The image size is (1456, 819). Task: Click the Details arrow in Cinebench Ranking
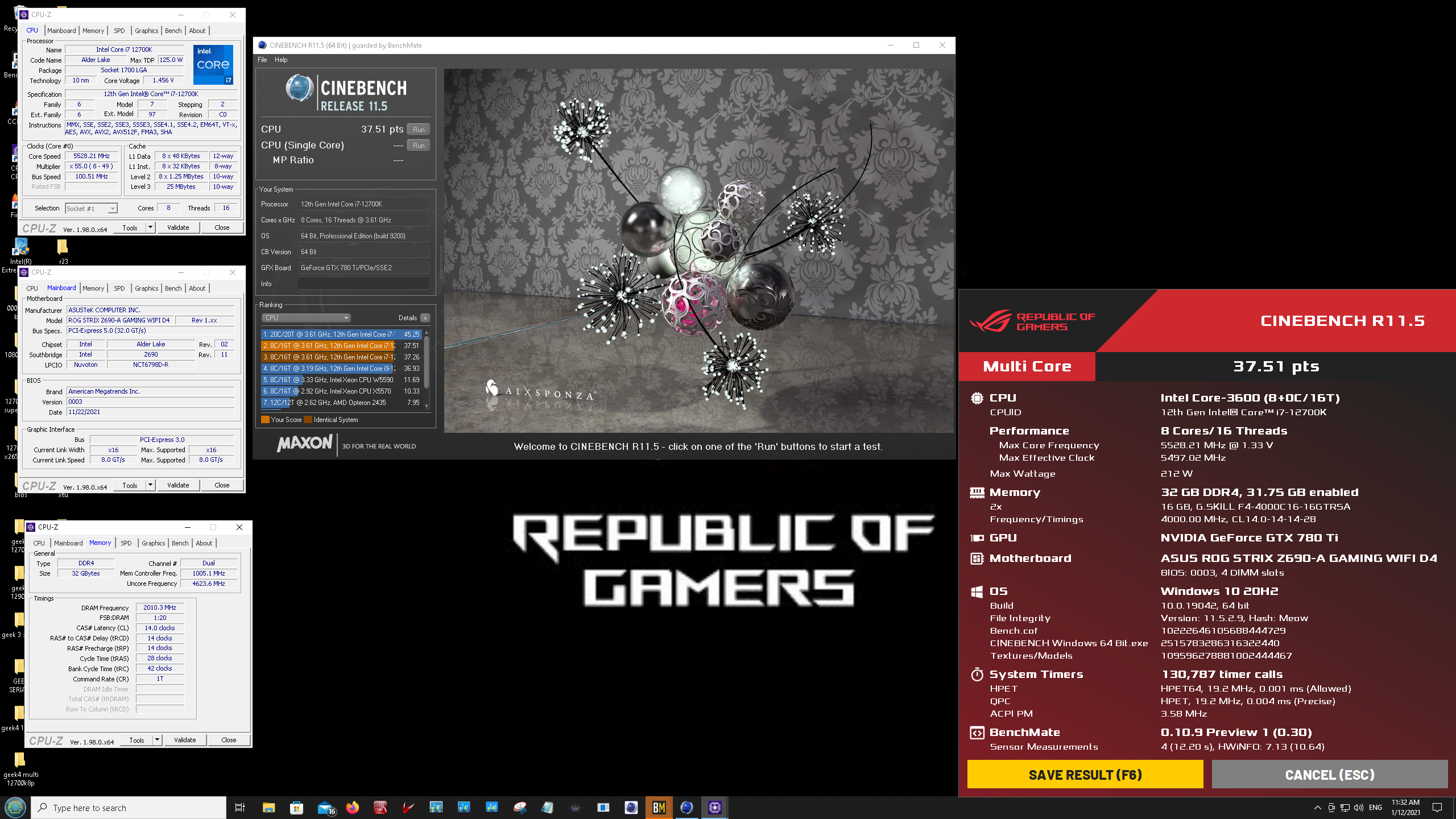tap(425, 318)
